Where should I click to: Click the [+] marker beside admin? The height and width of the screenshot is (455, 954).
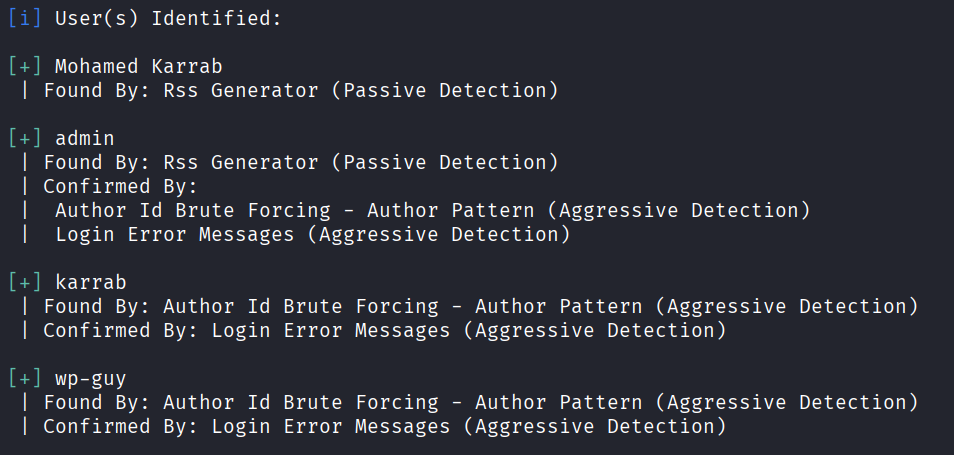pyautogui.click(x=25, y=138)
